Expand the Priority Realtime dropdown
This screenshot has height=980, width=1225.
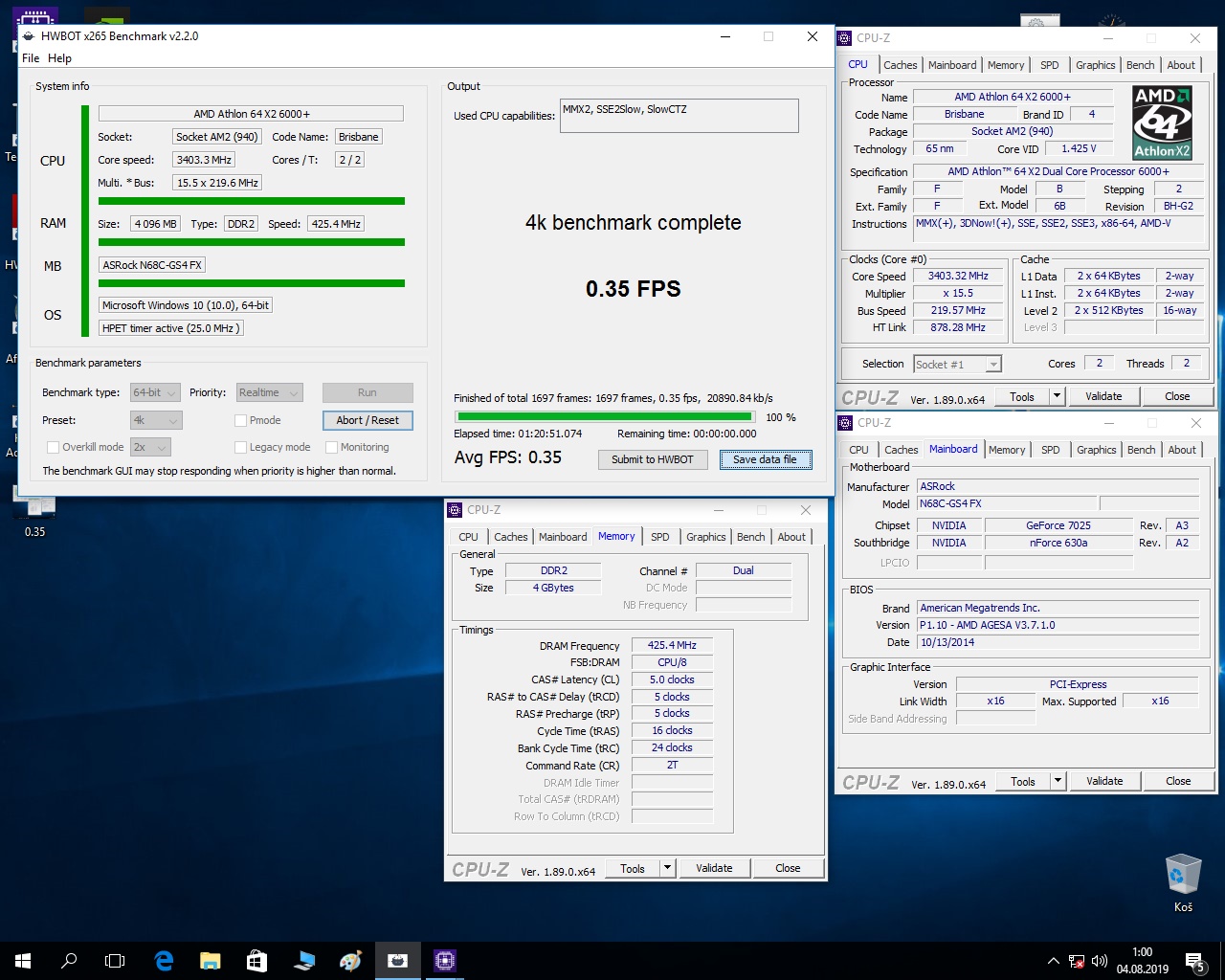pos(270,392)
